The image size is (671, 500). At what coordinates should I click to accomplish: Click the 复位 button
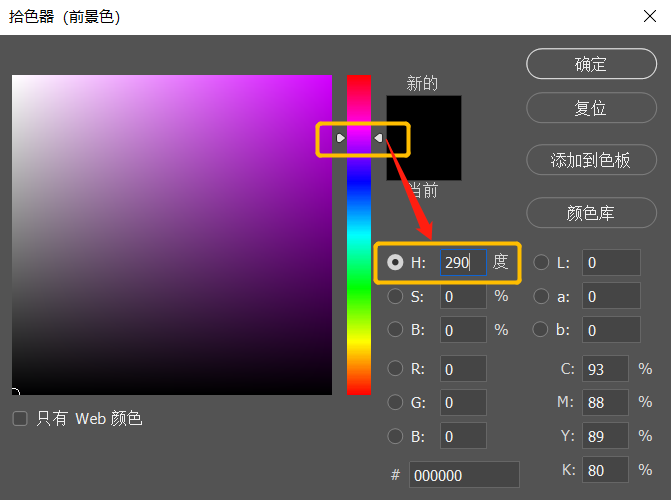(x=591, y=108)
